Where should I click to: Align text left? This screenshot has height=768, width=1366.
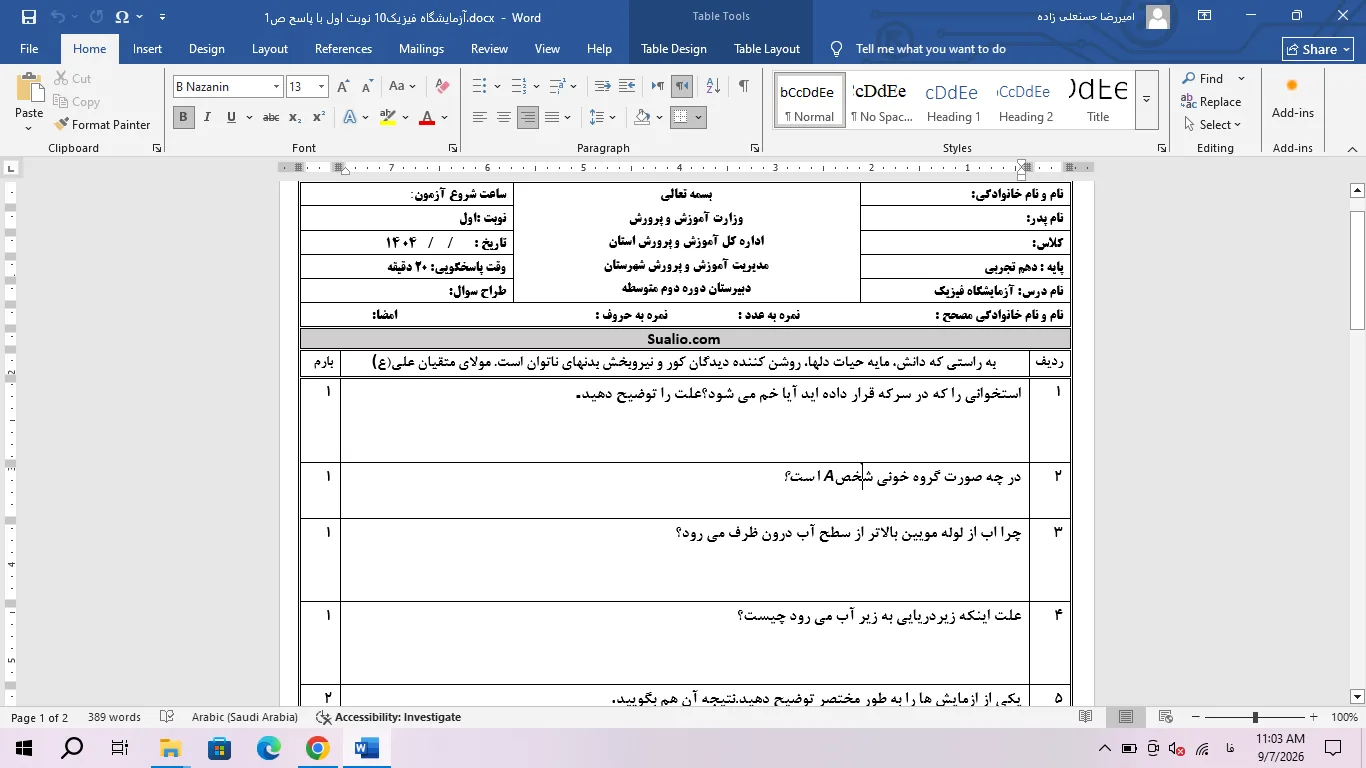pyautogui.click(x=480, y=118)
